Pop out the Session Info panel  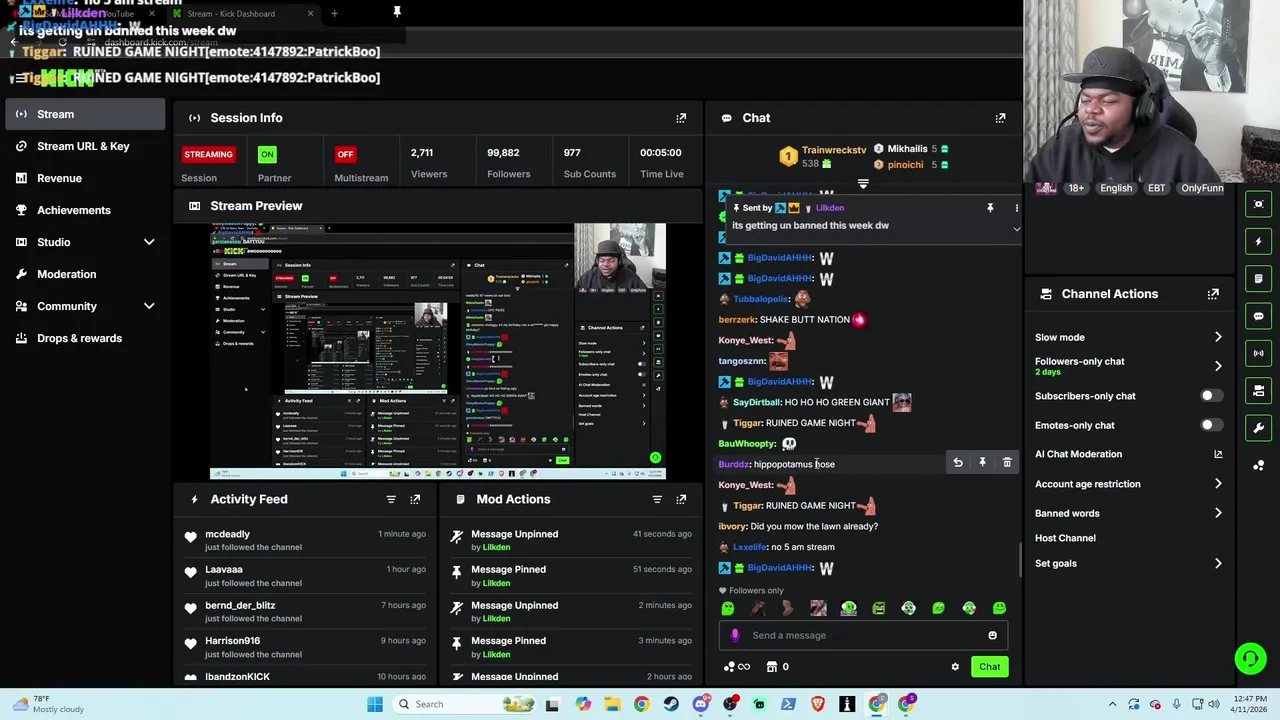point(681,118)
